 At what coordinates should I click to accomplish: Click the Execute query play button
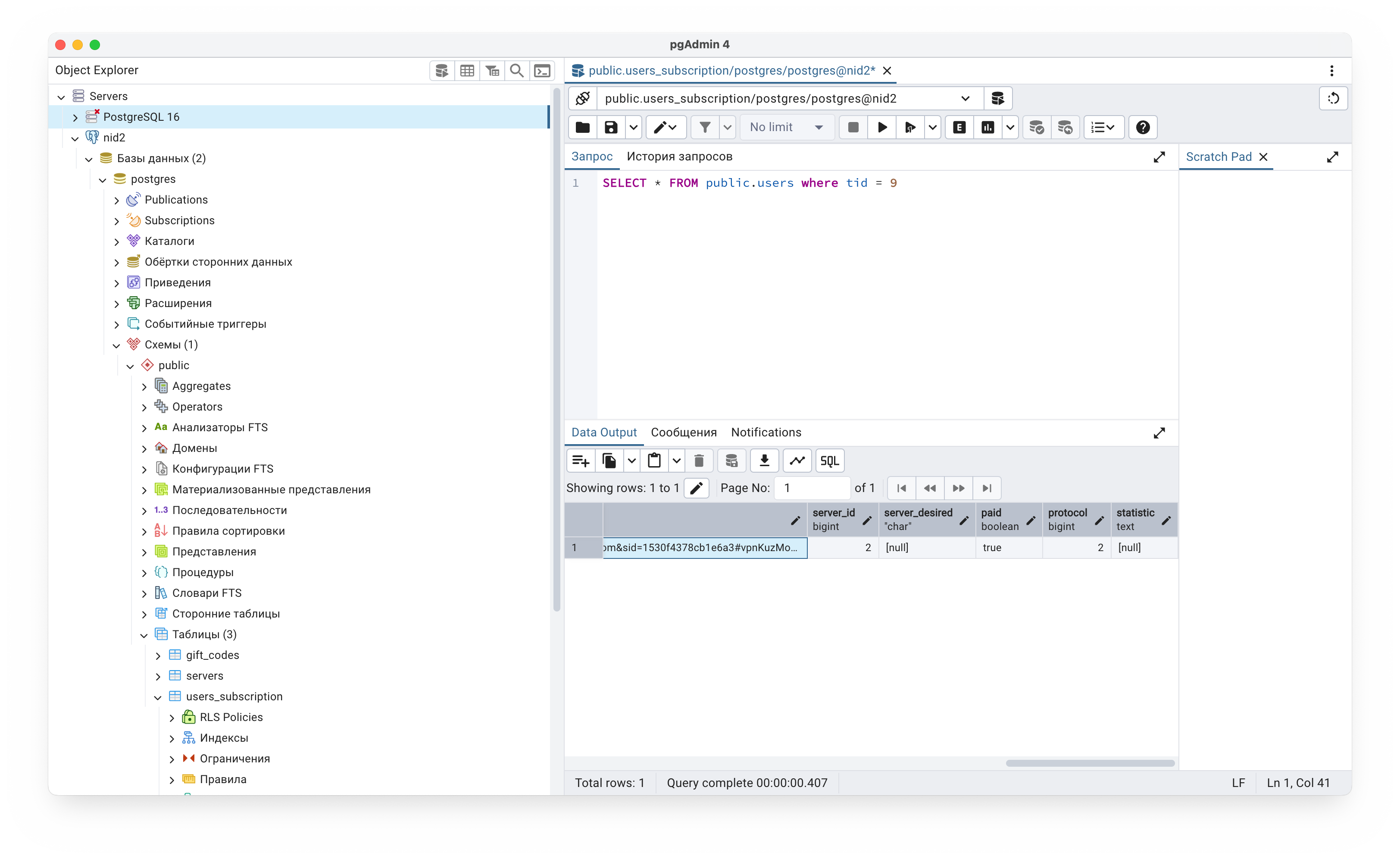[x=882, y=127]
